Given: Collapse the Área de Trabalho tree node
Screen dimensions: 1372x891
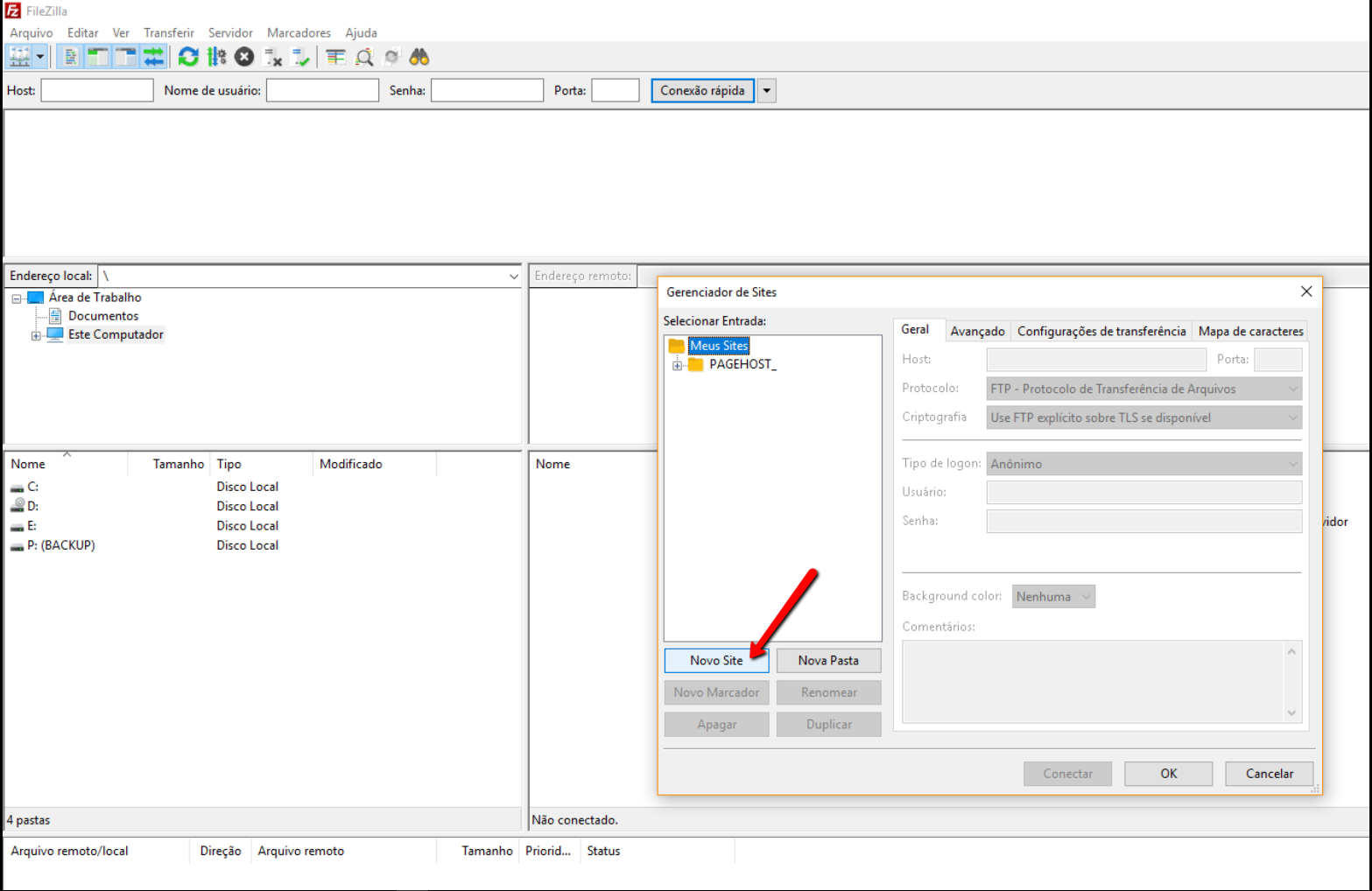Looking at the screenshot, I should click(x=17, y=298).
